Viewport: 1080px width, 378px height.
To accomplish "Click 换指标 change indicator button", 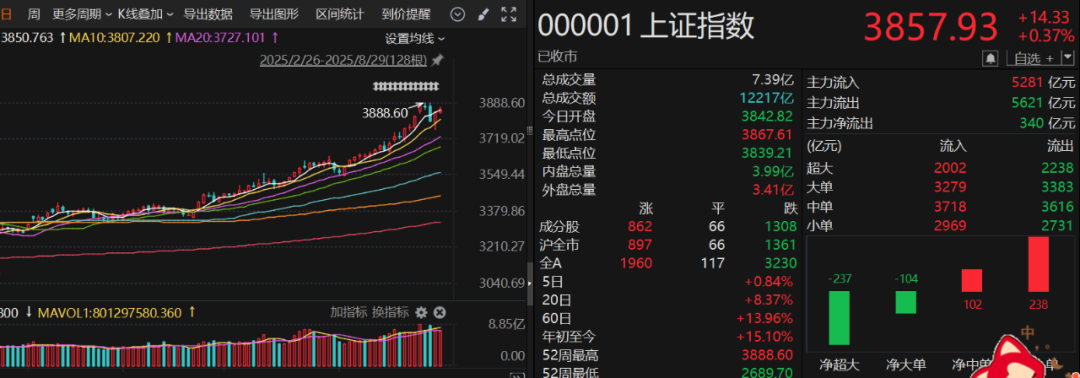I will pyautogui.click(x=391, y=313).
